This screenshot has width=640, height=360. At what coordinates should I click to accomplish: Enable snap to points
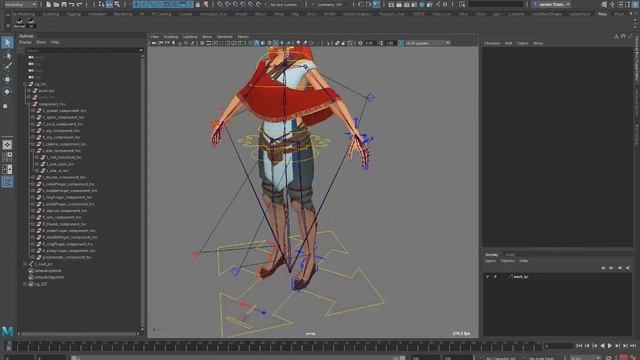point(236,4)
